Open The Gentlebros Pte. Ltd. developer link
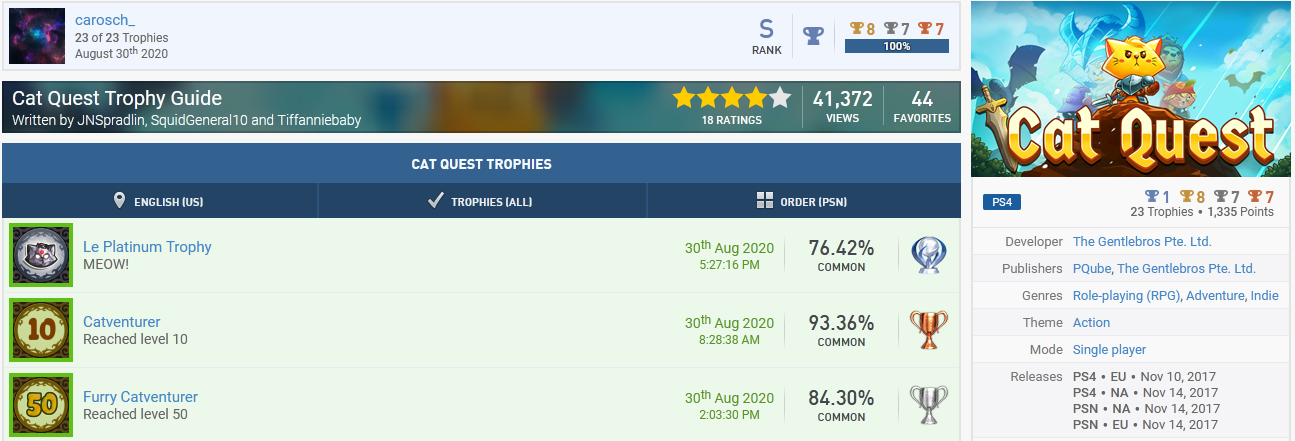The height and width of the screenshot is (441, 1295). click(1142, 241)
